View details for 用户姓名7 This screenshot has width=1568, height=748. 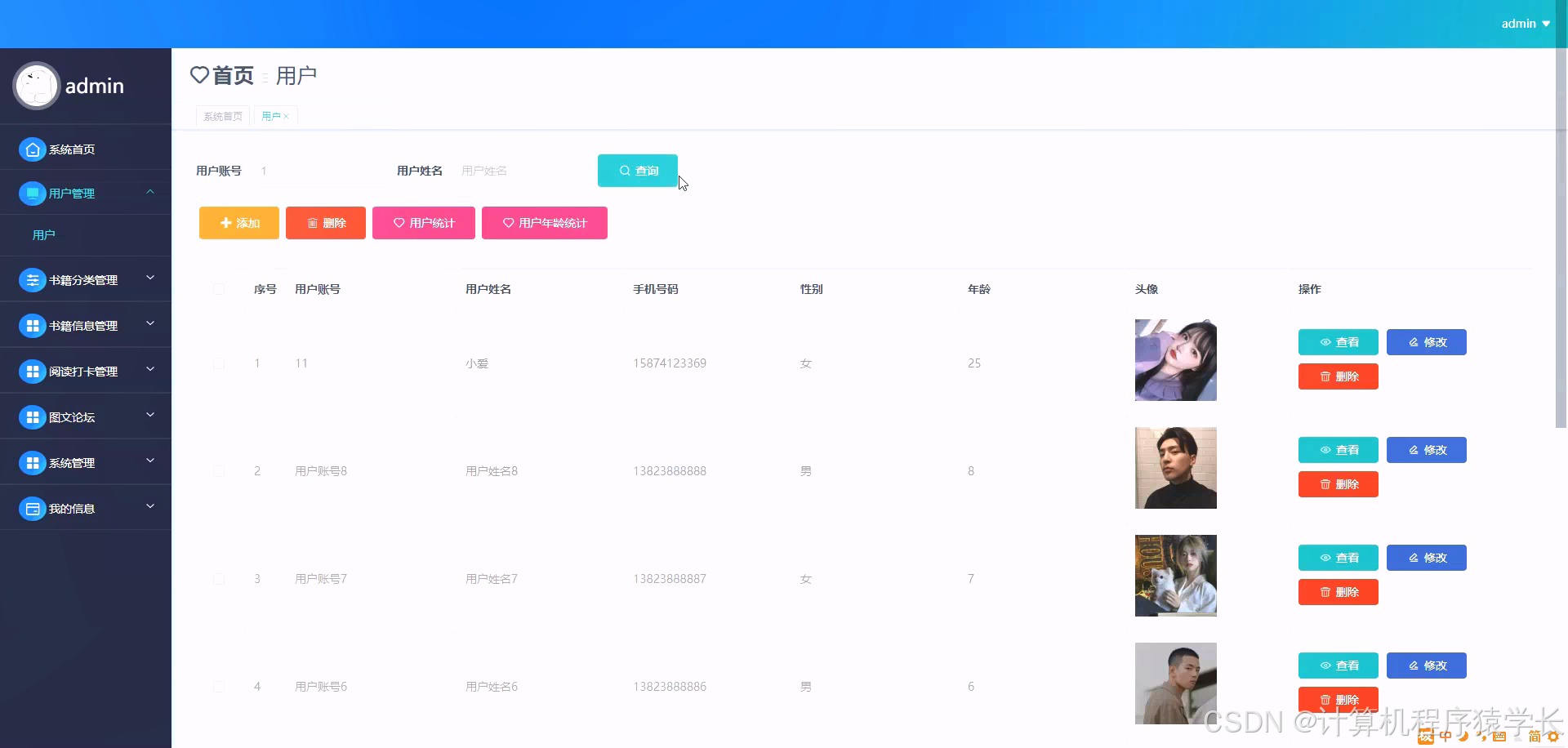[x=1339, y=558]
